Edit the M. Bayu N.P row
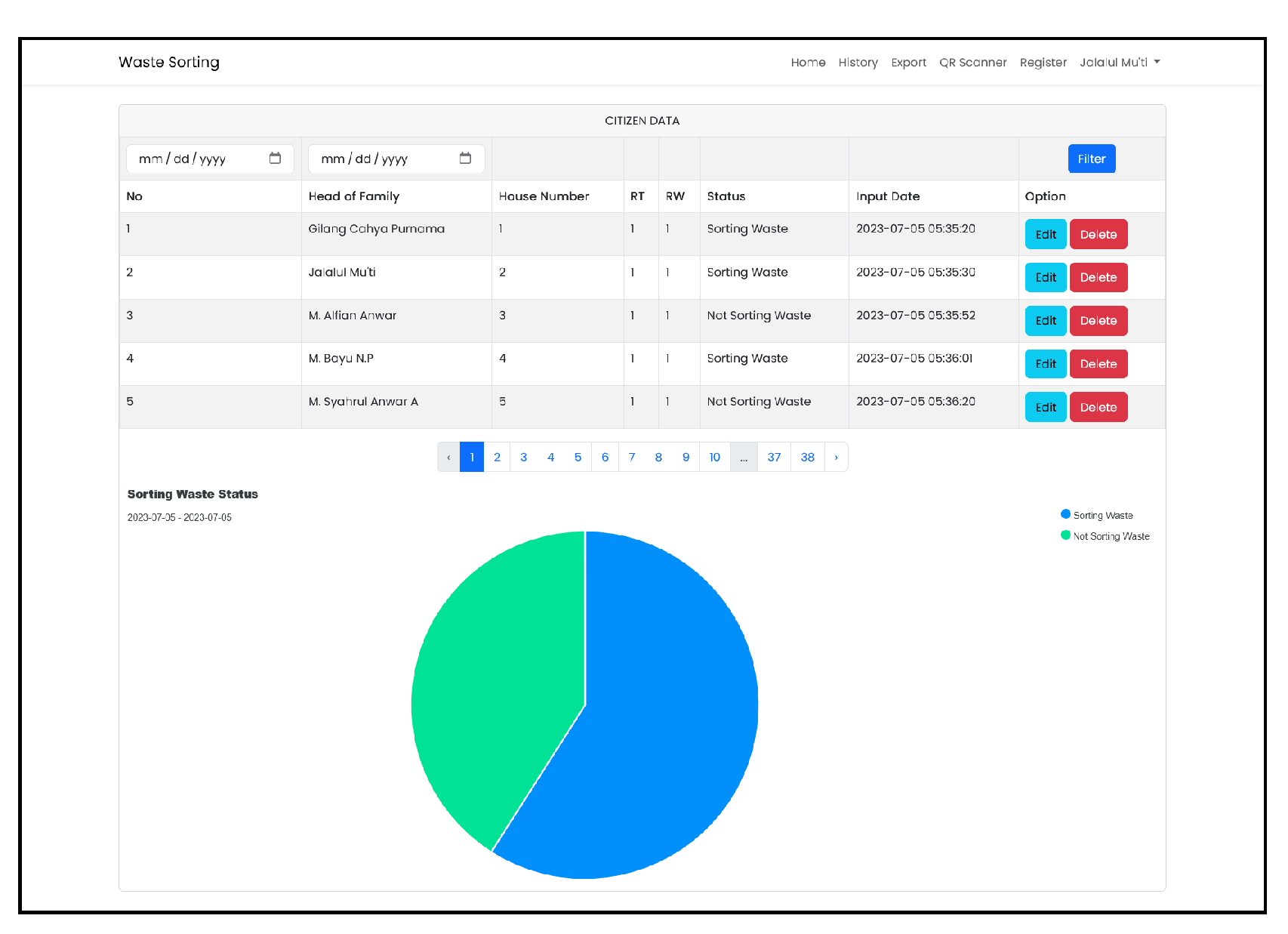 coord(1045,363)
